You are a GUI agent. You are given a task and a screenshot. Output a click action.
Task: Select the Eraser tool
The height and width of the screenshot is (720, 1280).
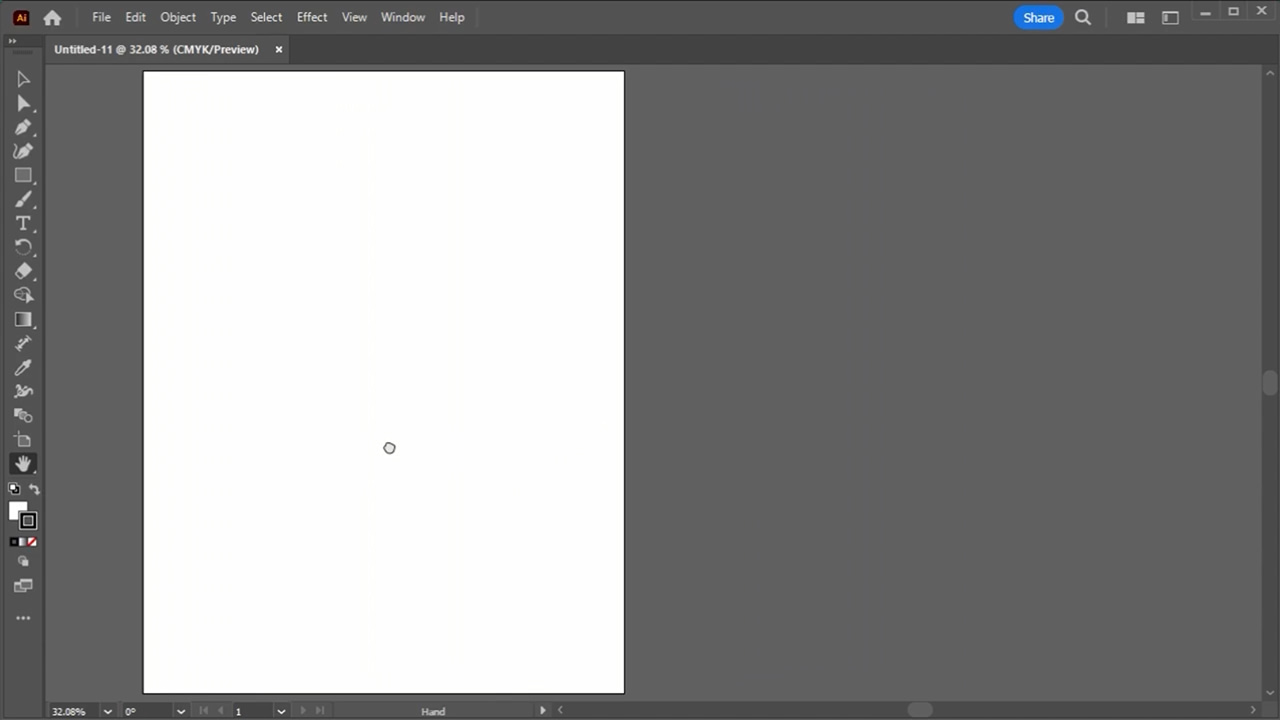pyautogui.click(x=23, y=271)
